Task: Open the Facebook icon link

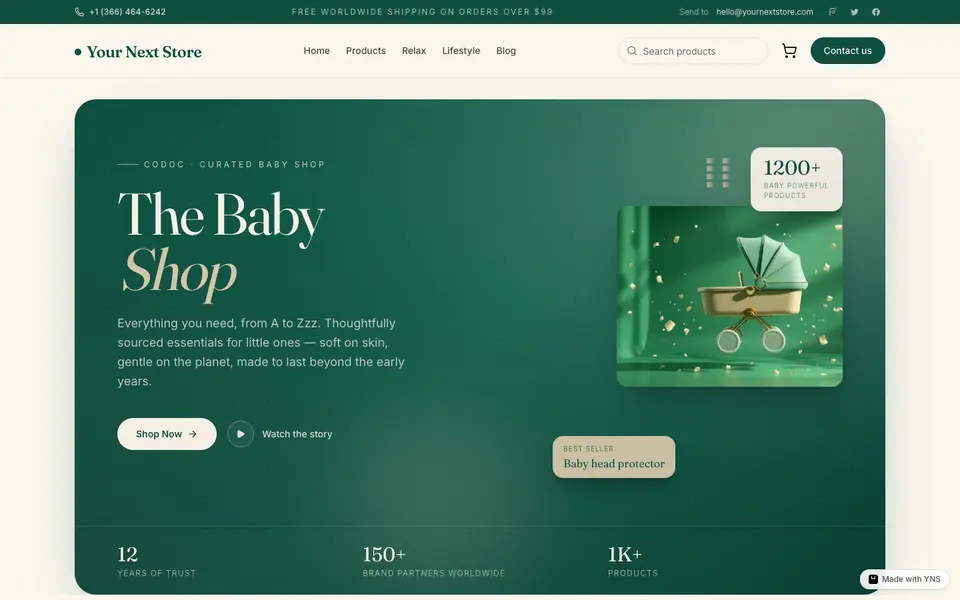Action: [x=876, y=12]
